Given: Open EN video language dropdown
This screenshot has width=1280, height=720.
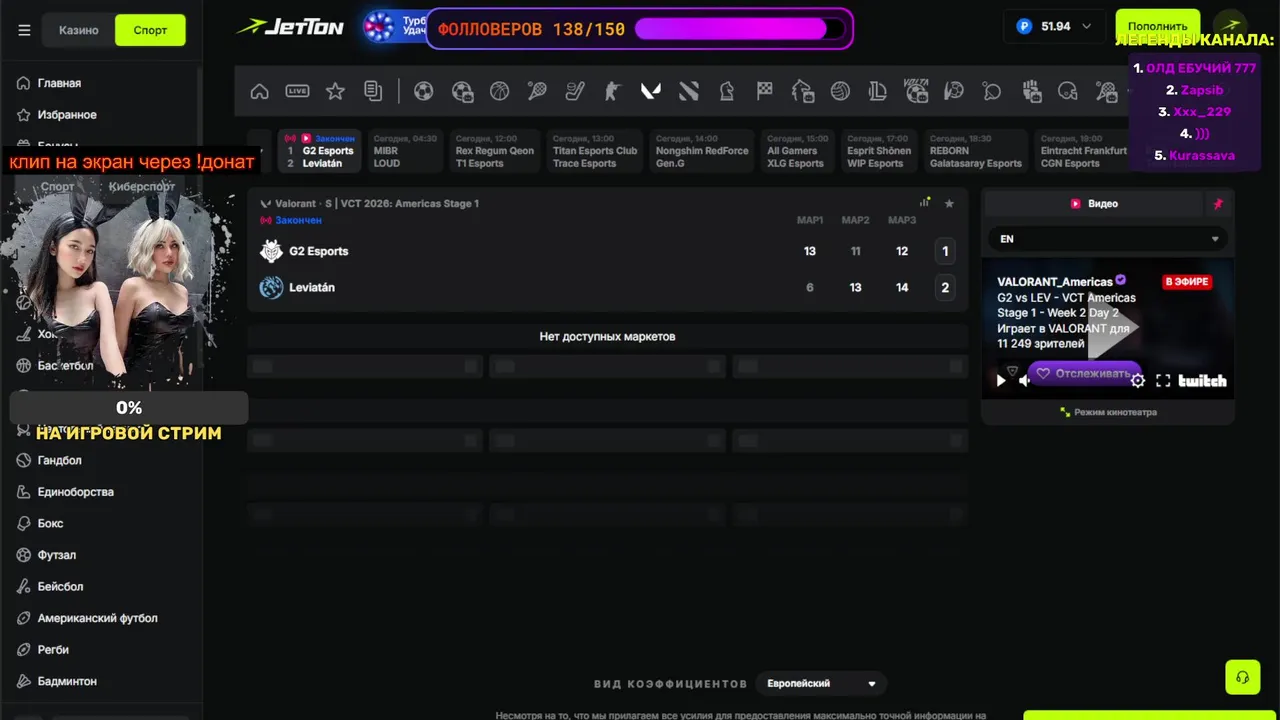Looking at the screenshot, I should tap(1108, 239).
